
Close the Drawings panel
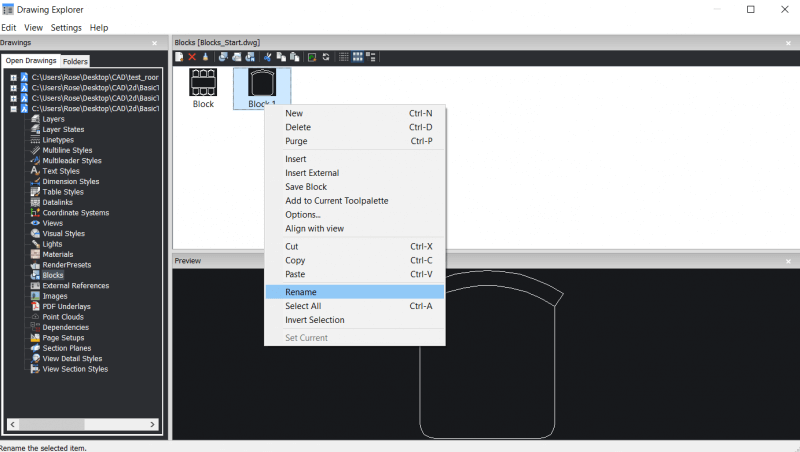(x=155, y=43)
